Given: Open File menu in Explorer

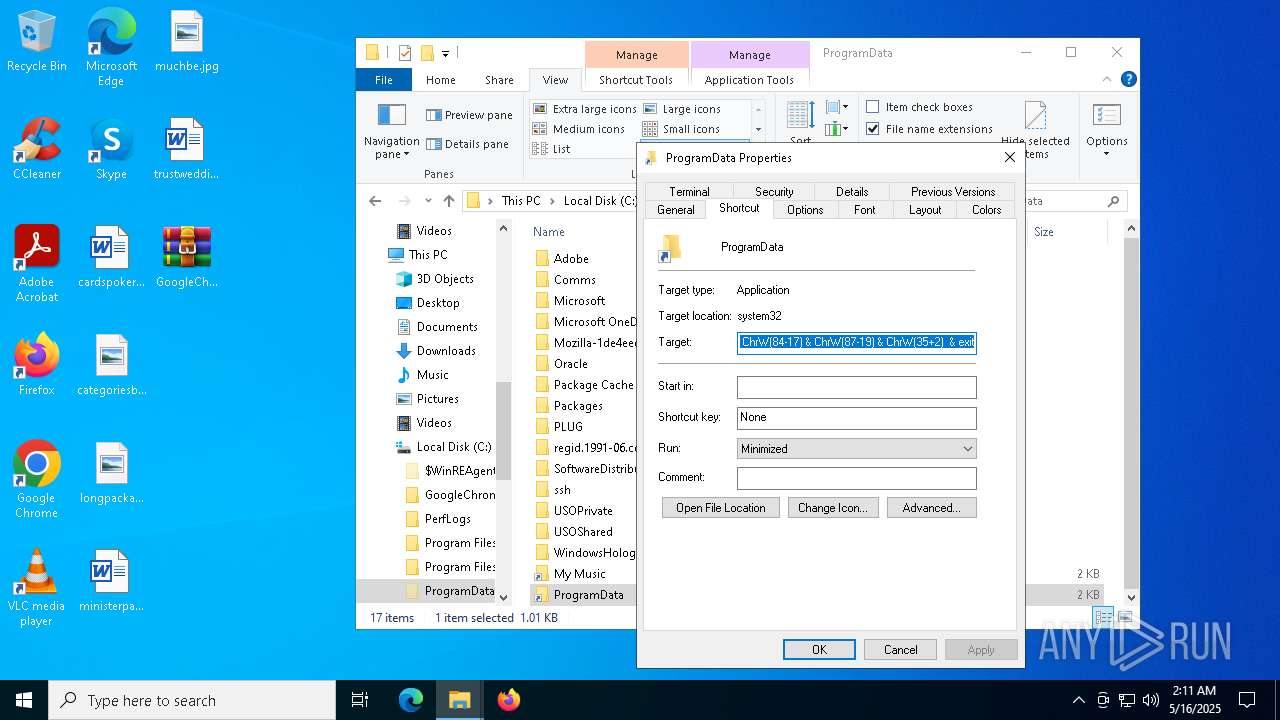Looking at the screenshot, I should click(384, 80).
